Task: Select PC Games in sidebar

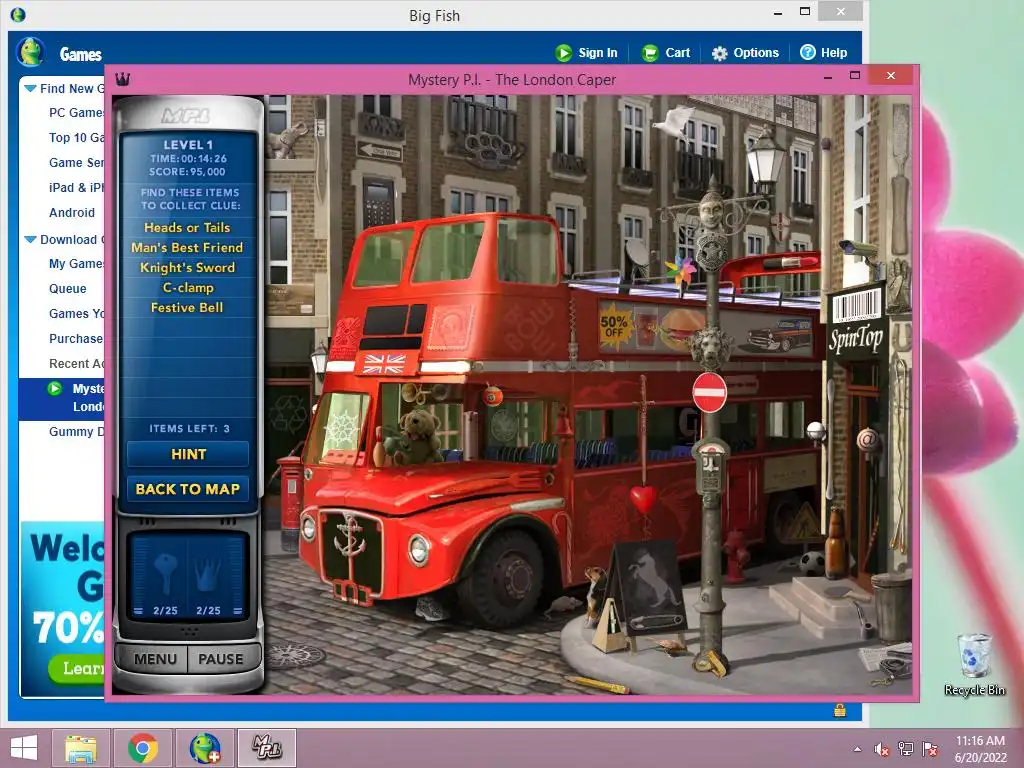Action: coord(76,113)
